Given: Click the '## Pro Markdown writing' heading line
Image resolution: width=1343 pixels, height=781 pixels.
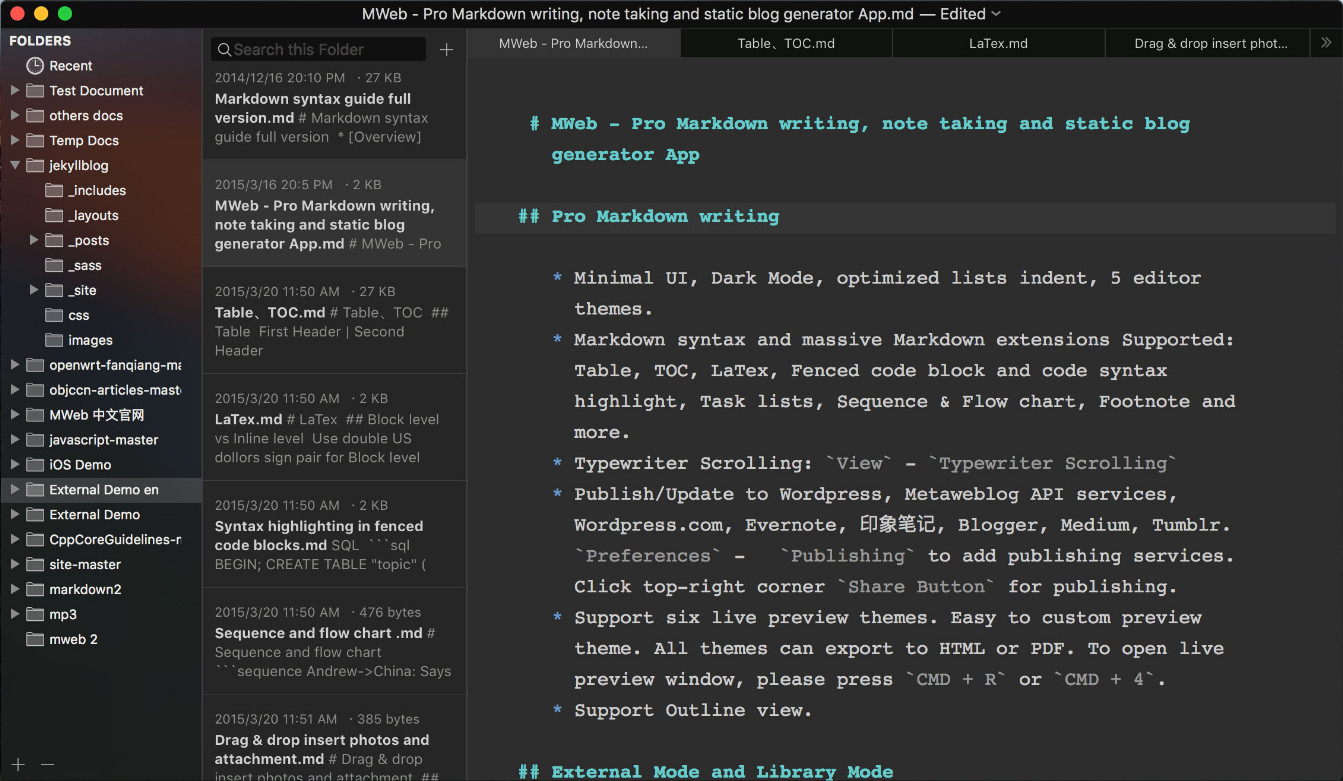Looking at the screenshot, I should point(648,216).
